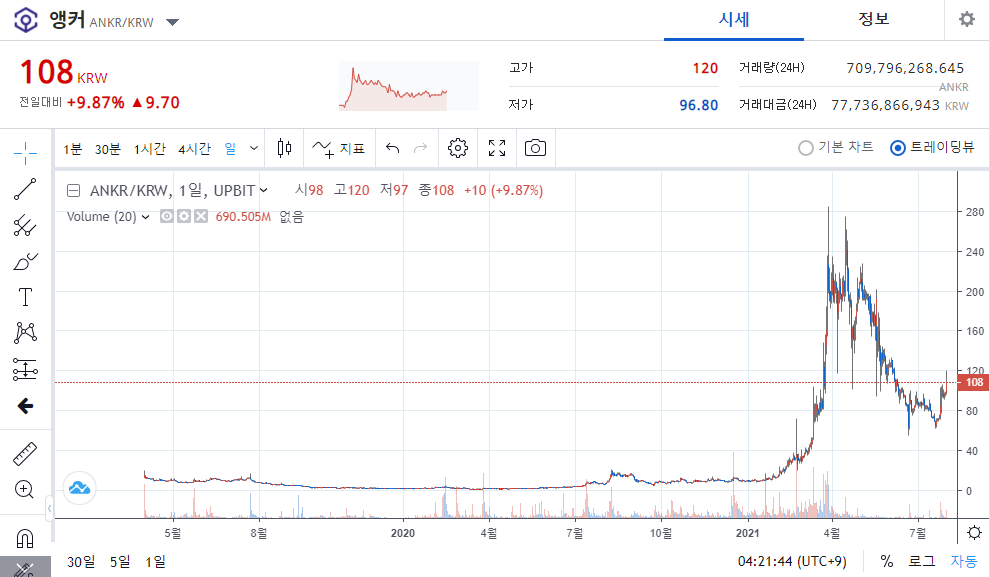Set date range to 5일
Screen dimensions: 990x577
pos(120,561)
